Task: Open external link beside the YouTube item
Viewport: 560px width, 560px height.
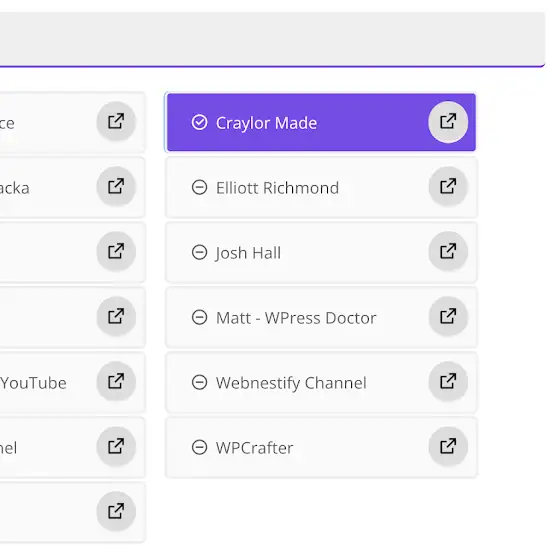Action: click(x=116, y=382)
